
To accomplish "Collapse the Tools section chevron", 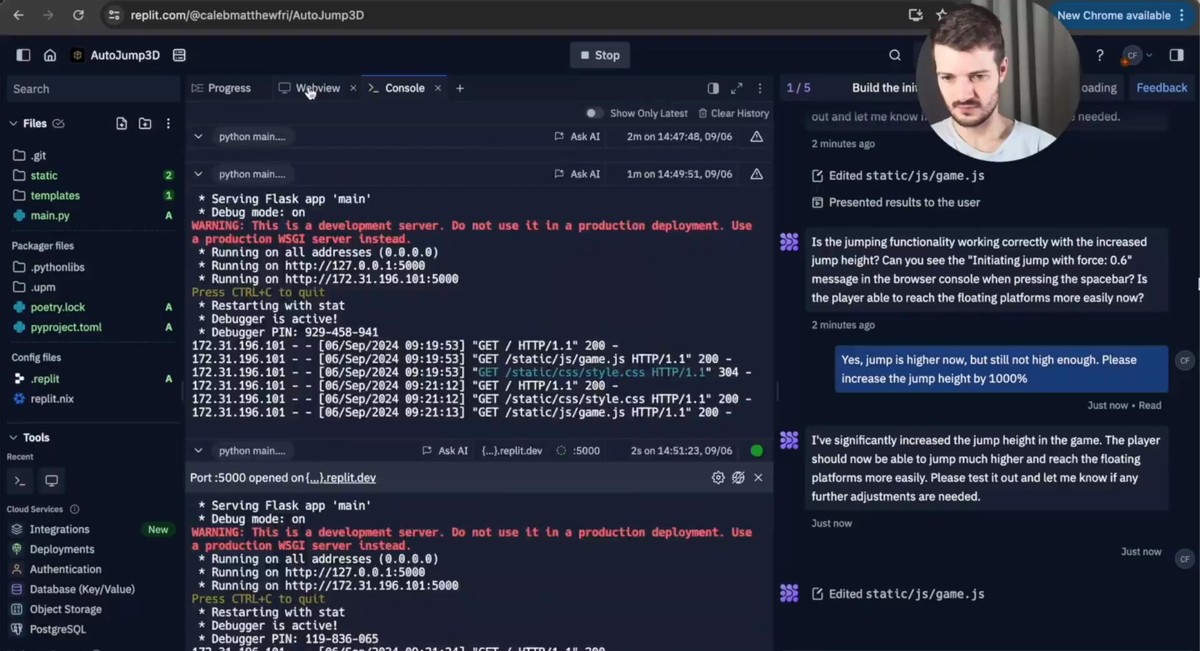I will [x=13, y=438].
